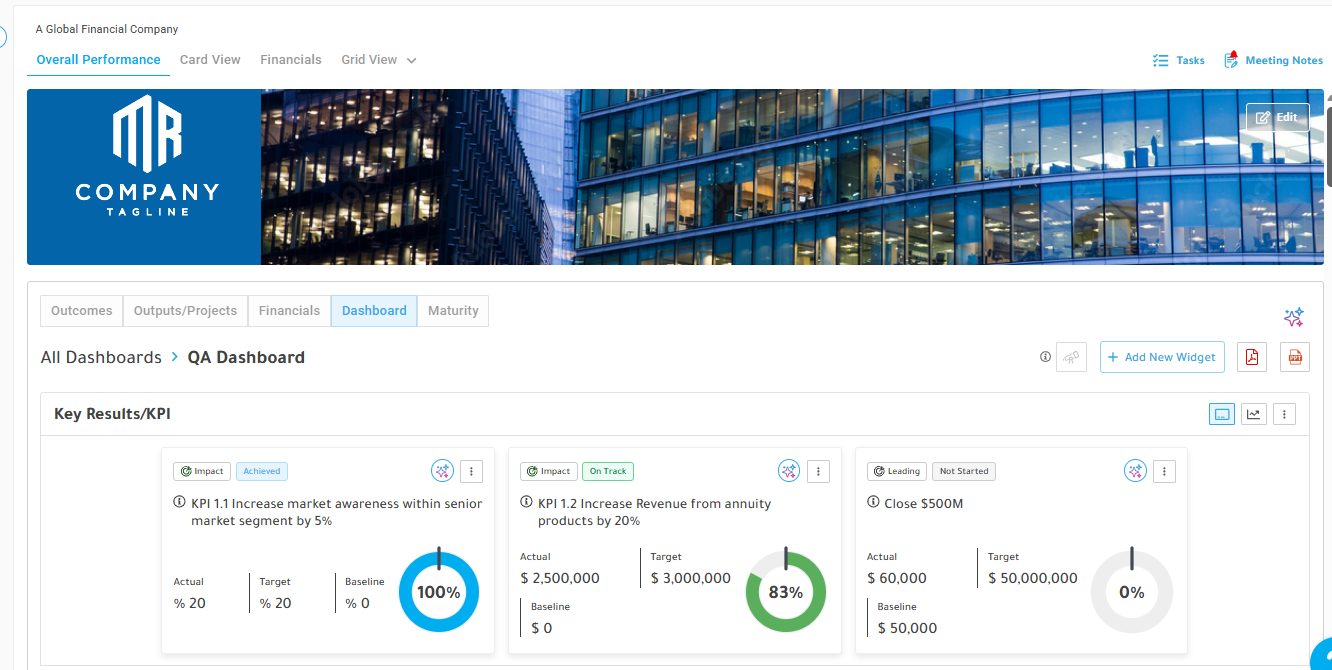Open AI insights on the KPI 1.1 card

442,471
